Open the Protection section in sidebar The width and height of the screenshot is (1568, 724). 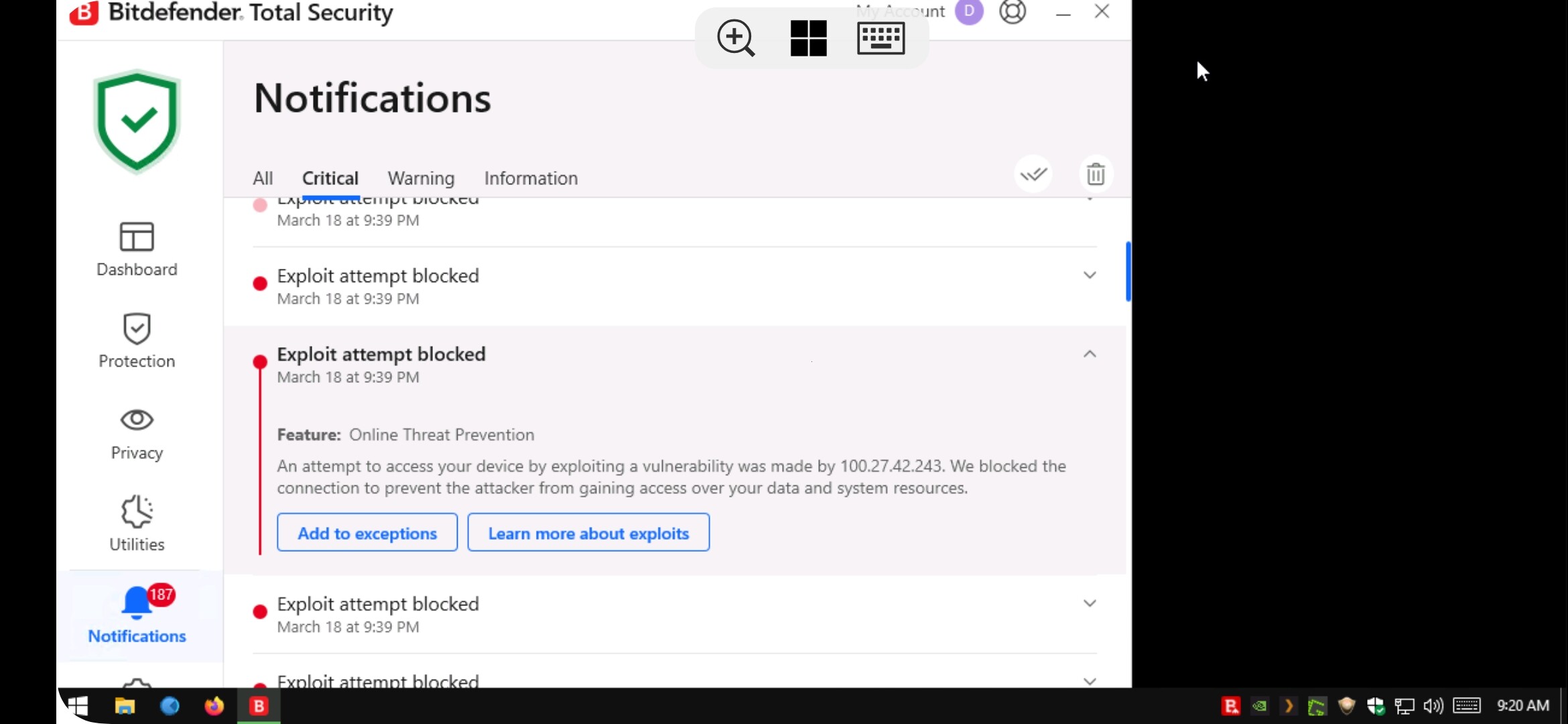137,341
